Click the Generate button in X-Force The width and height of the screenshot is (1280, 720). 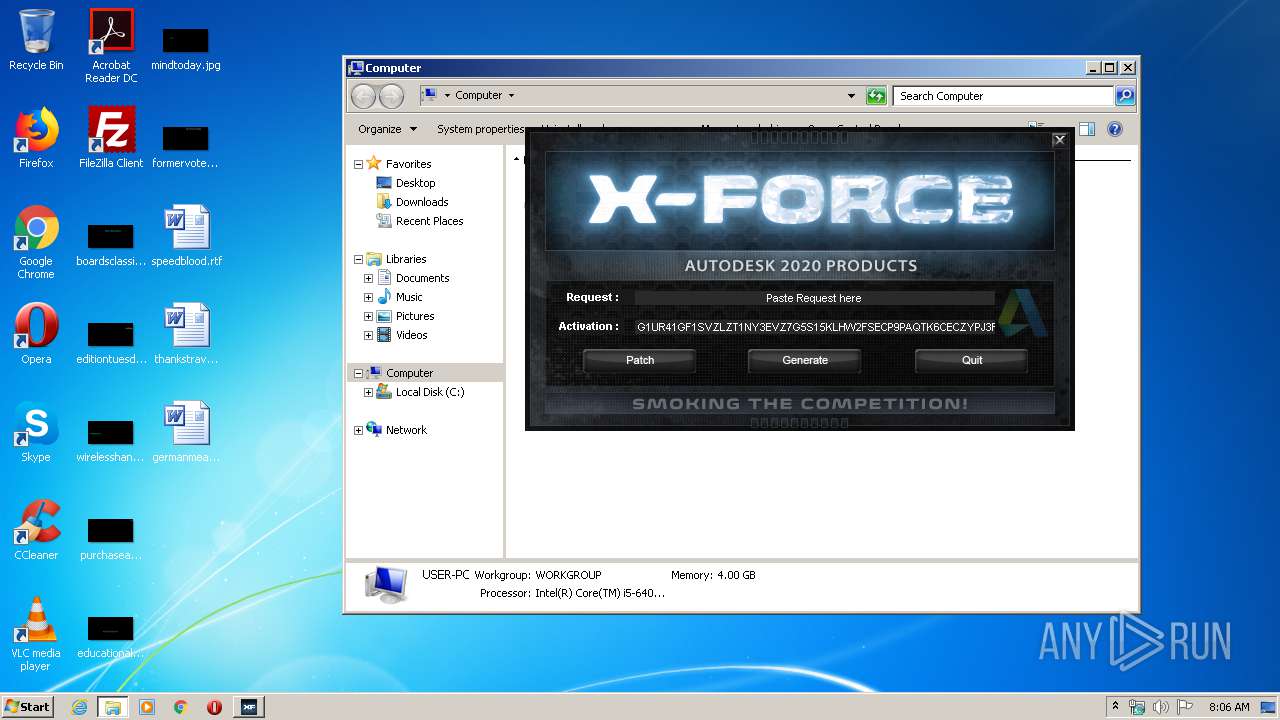(805, 360)
